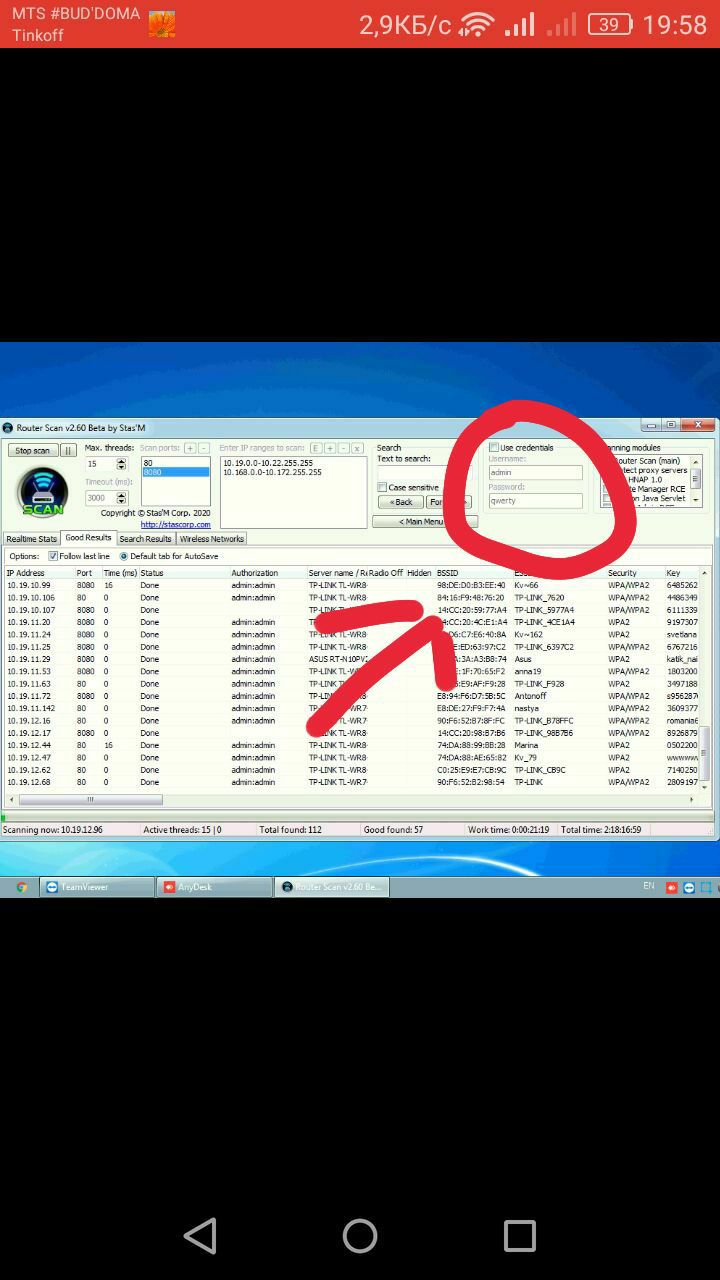Sort by the Authorization column header
This screenshot has height=1280, width=720.
[267, 573]
